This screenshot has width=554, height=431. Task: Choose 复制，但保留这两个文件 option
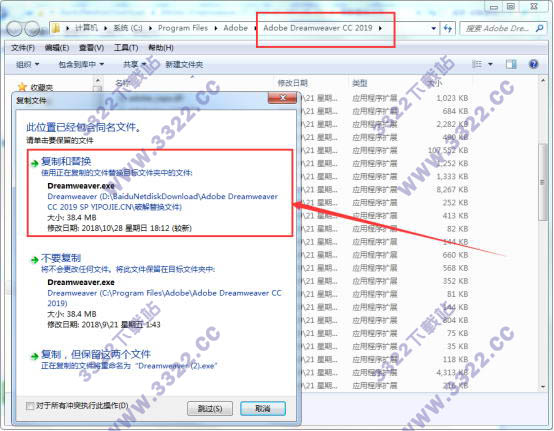(160, 359)
